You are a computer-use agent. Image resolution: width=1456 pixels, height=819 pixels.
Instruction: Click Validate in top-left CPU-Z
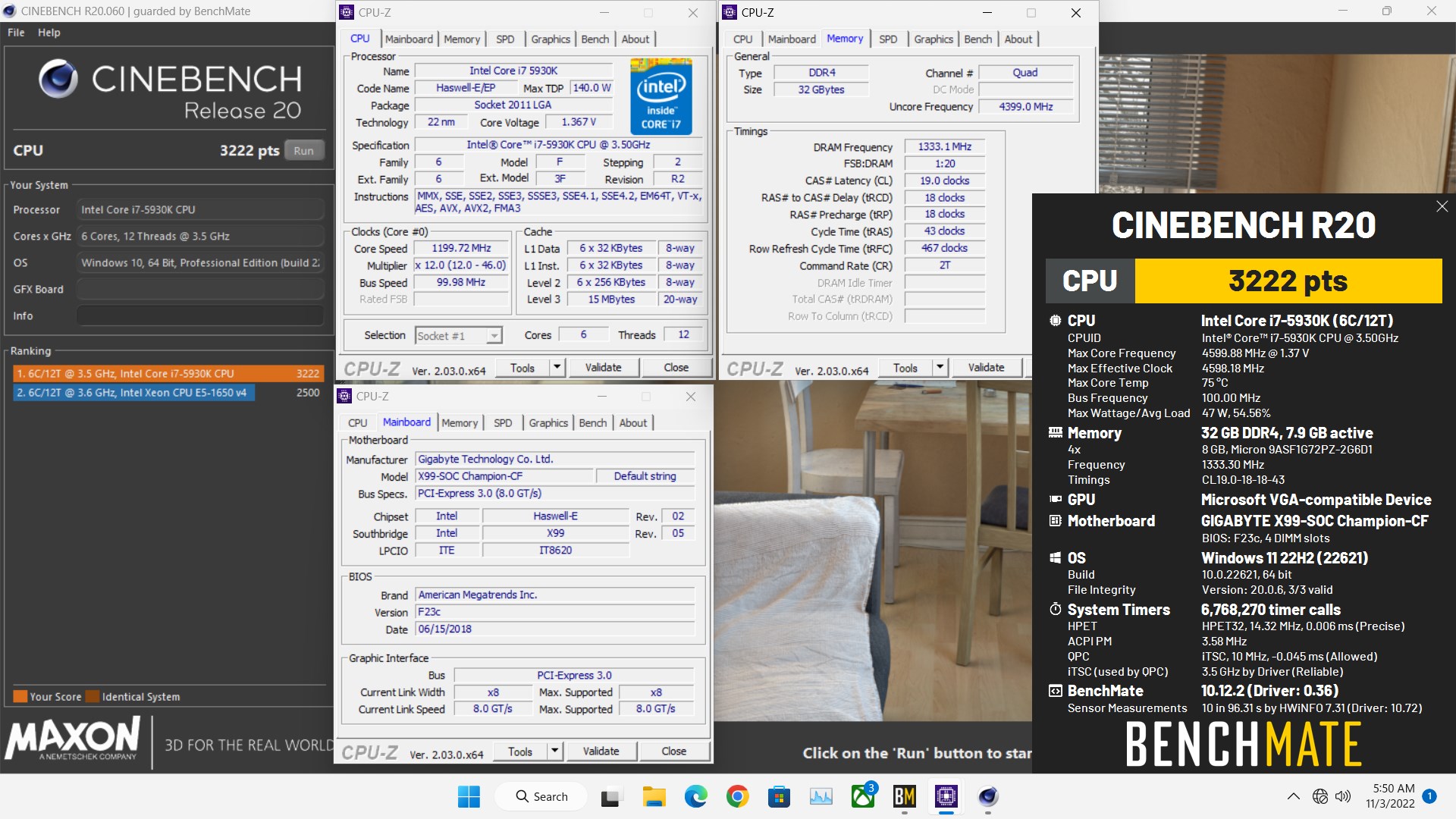604,368
